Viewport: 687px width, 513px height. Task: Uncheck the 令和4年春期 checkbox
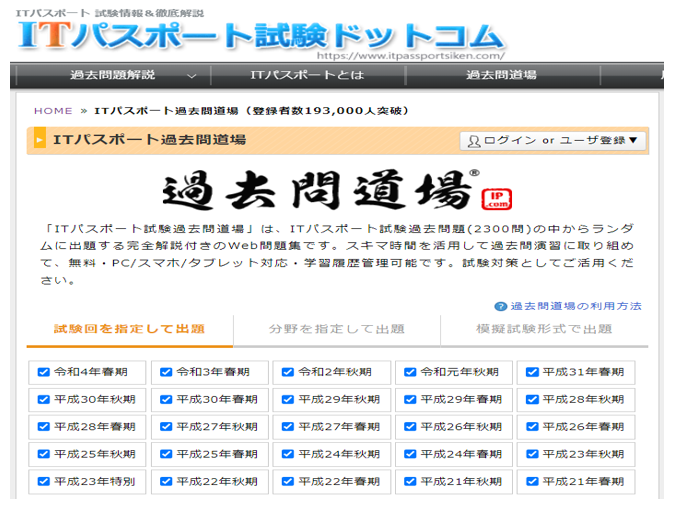point(44,372)
